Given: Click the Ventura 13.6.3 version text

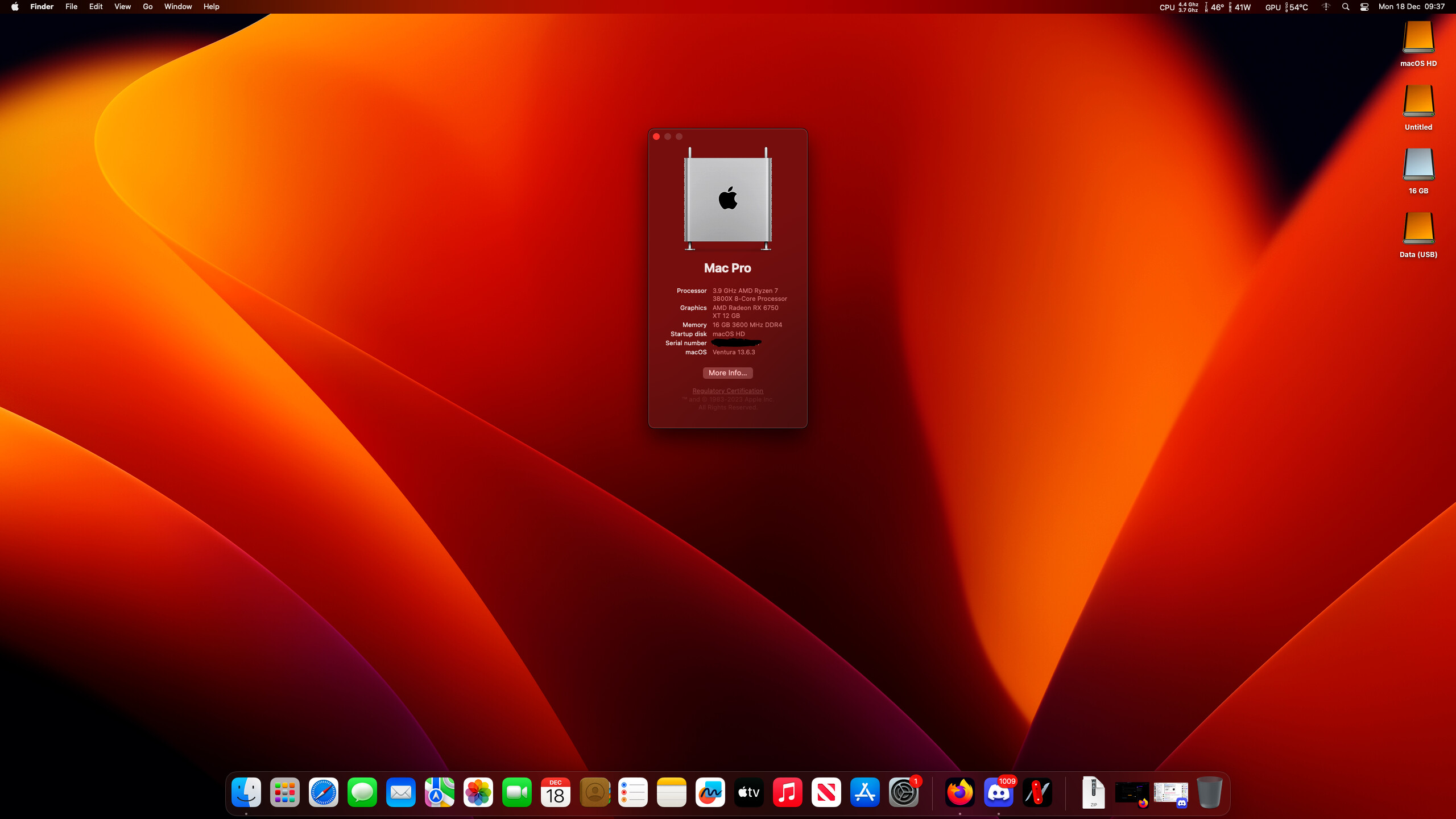Looking at the screenshot, I should click(x=734, y=352).
